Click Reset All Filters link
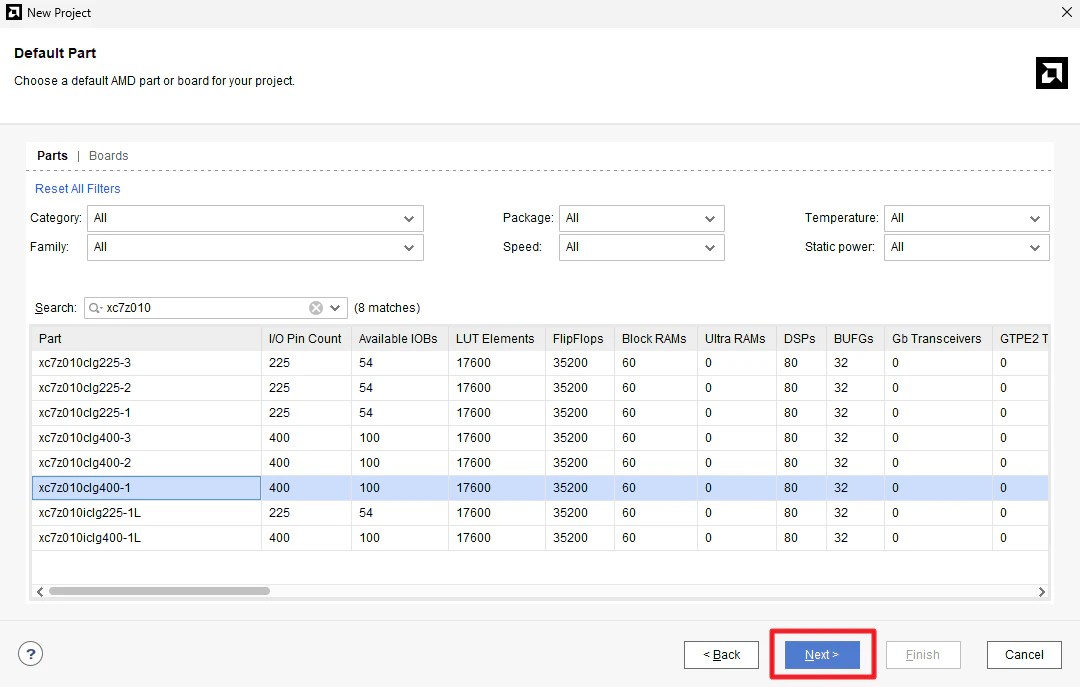 pyautogui.click(x=78, y=189)
